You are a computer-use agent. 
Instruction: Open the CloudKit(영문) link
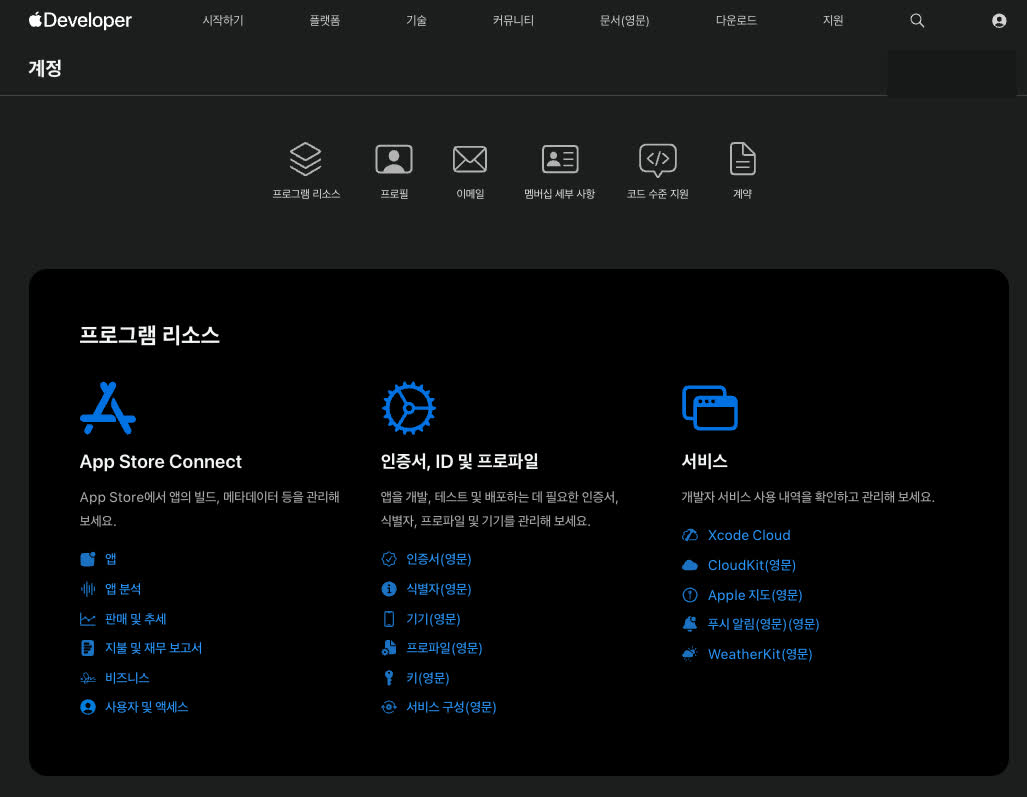pyautogui.click(x=751, y=565)
